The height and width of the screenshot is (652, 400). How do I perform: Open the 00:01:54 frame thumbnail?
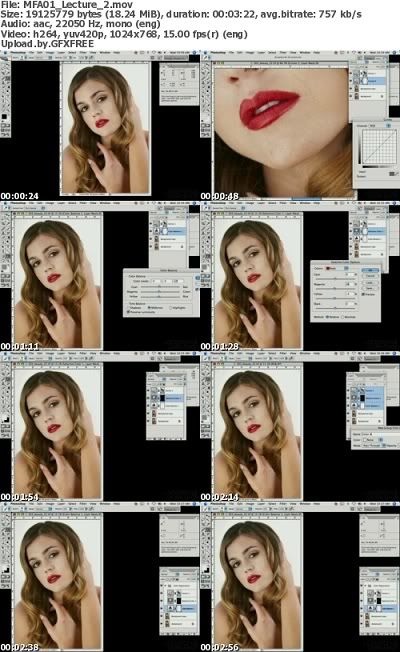click(x=100, y=427)
